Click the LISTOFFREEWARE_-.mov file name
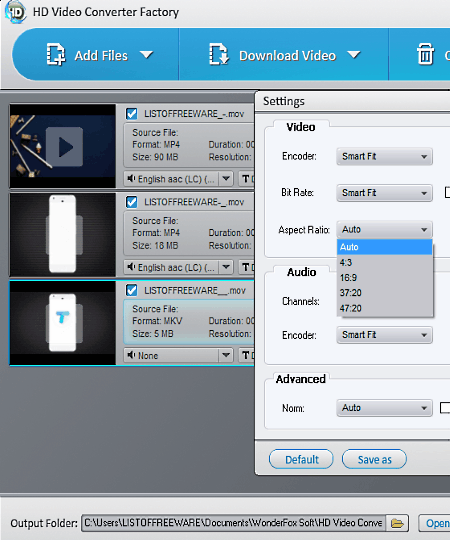Screen dimensions: 450x540 click(194, 114)
